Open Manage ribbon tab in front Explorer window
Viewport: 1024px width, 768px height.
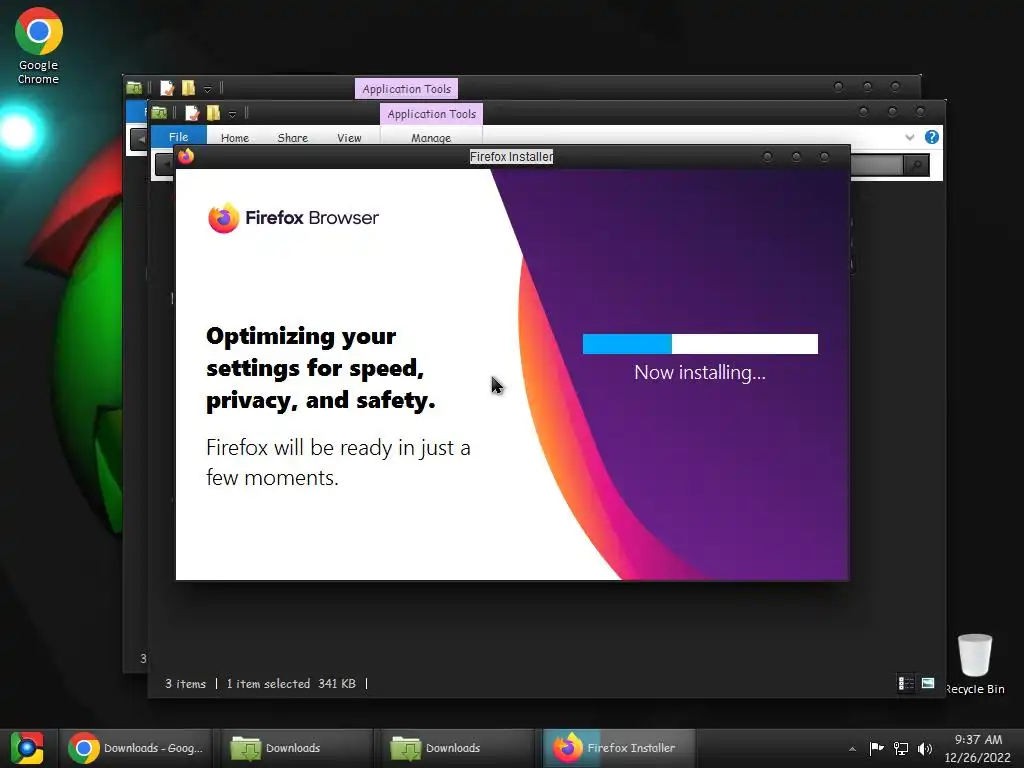click(431, 138)
